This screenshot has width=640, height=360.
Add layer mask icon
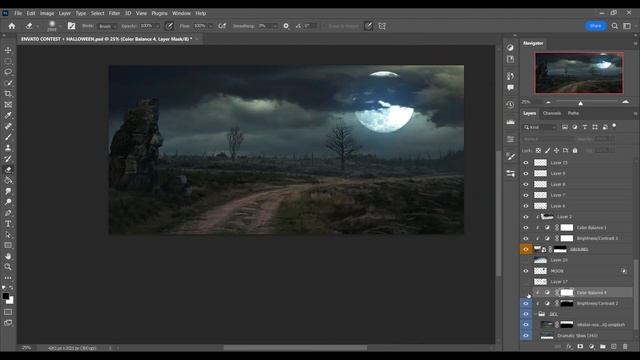pyautogui.click(x=580, y=347)
